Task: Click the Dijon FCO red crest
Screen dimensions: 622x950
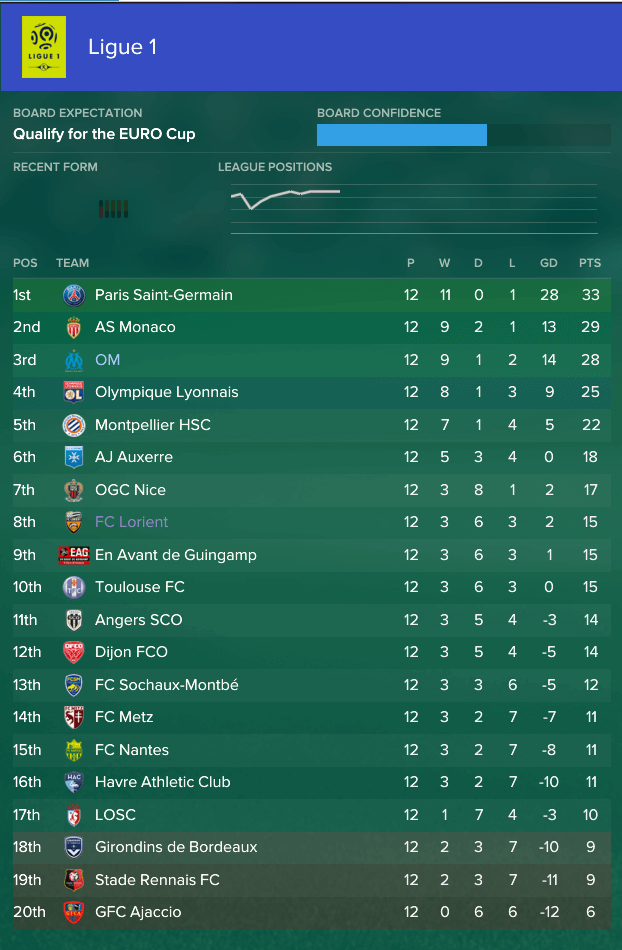Action: click(x=74, y=652)
